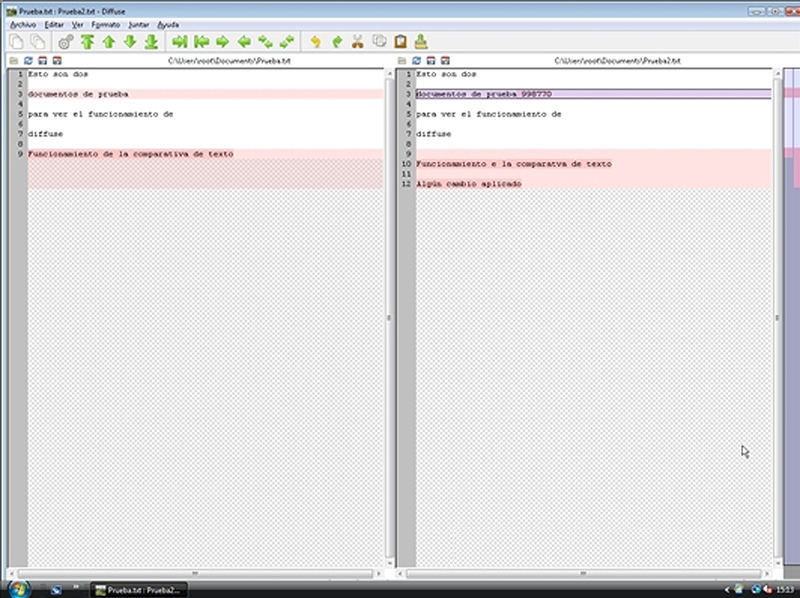Image resolution: width=800 pixels, height=598 pixels.
Task: Save Prueba2.txt under a new name
Action: 445,61
